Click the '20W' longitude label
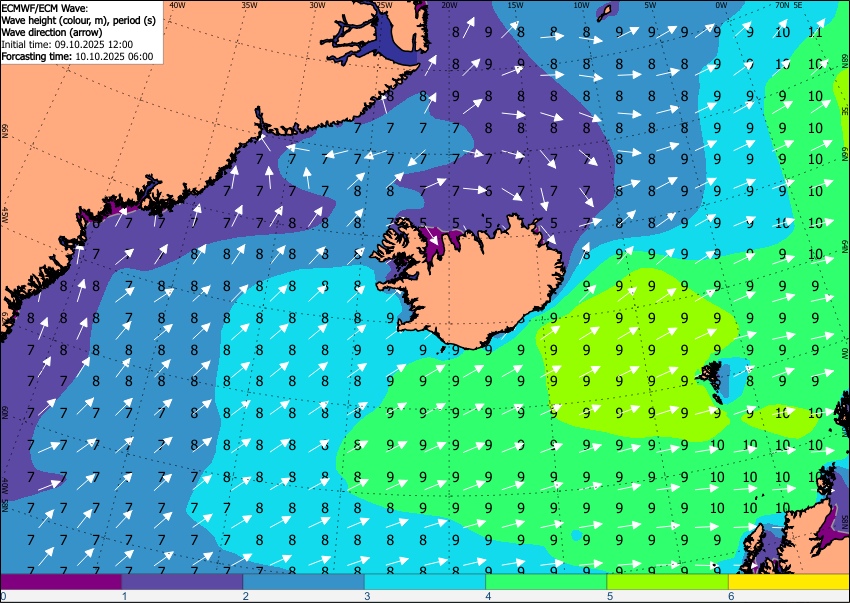The height and width of the screenshot is (603, 850). 449,5
